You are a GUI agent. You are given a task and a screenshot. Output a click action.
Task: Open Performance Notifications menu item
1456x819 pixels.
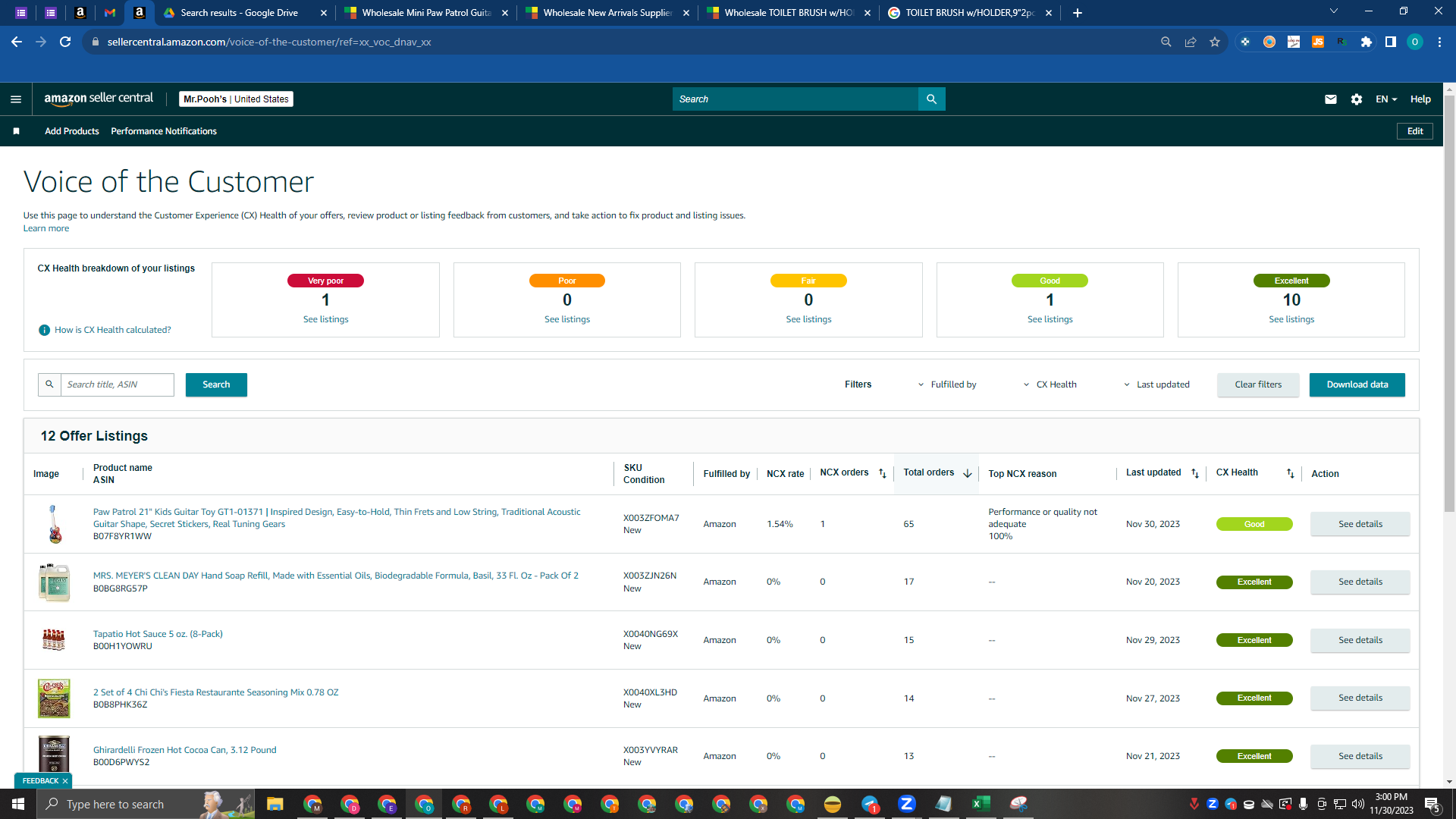point(164,131)
